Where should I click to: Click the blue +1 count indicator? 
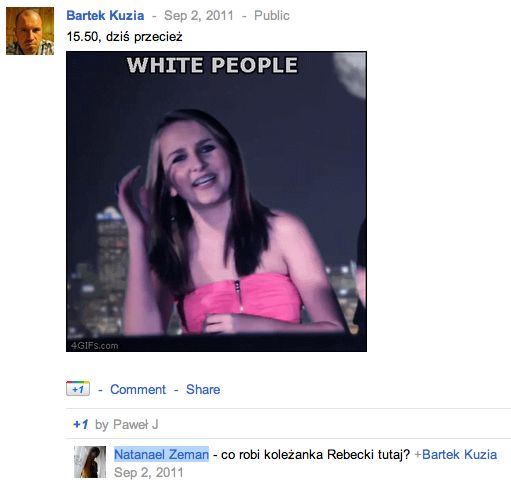click(x=81, y=424)
